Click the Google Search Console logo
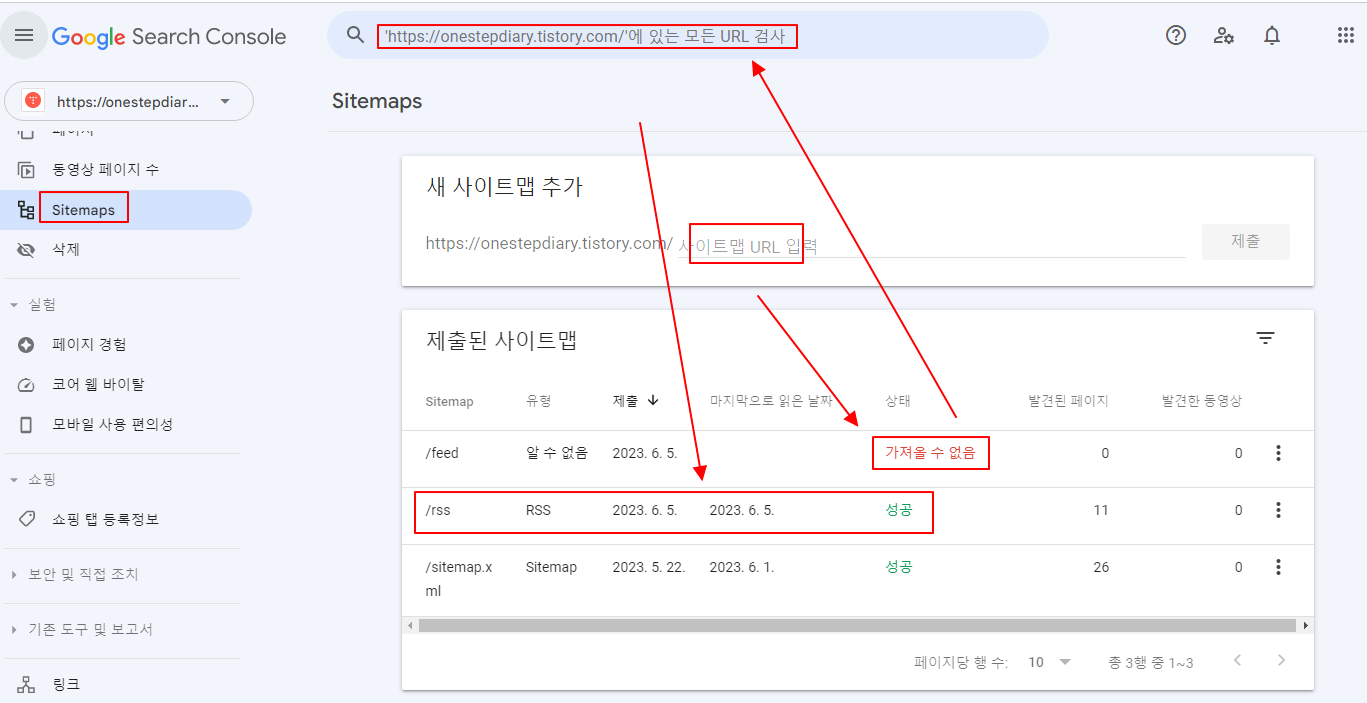The height and width of the screenshot is (703, 1367). coord(169,37)
